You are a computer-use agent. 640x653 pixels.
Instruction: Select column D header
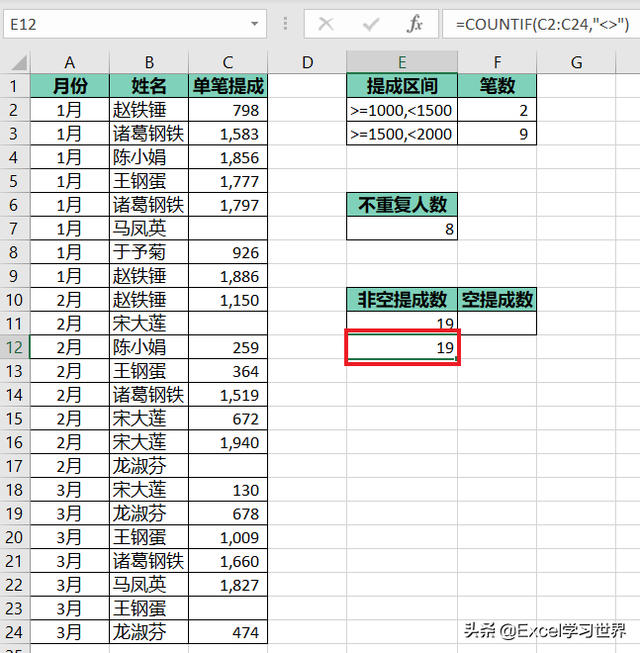pos(307,62)
